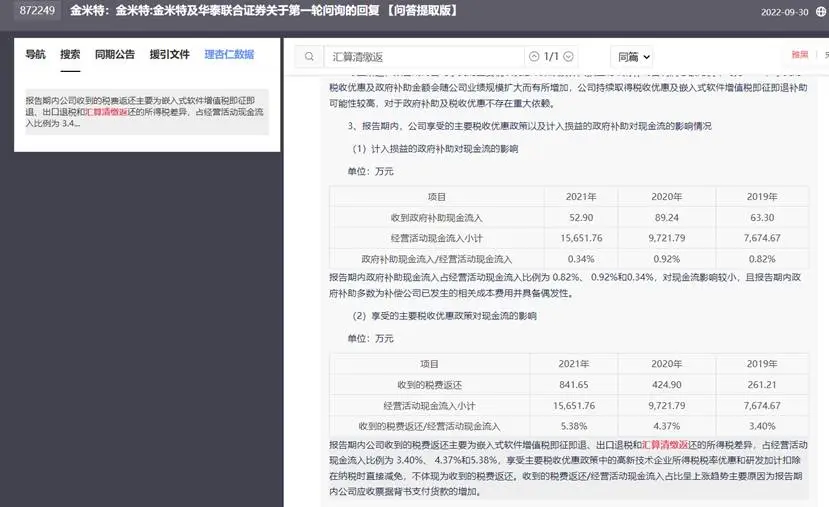Go to previous search match arrow

[534, 57]
